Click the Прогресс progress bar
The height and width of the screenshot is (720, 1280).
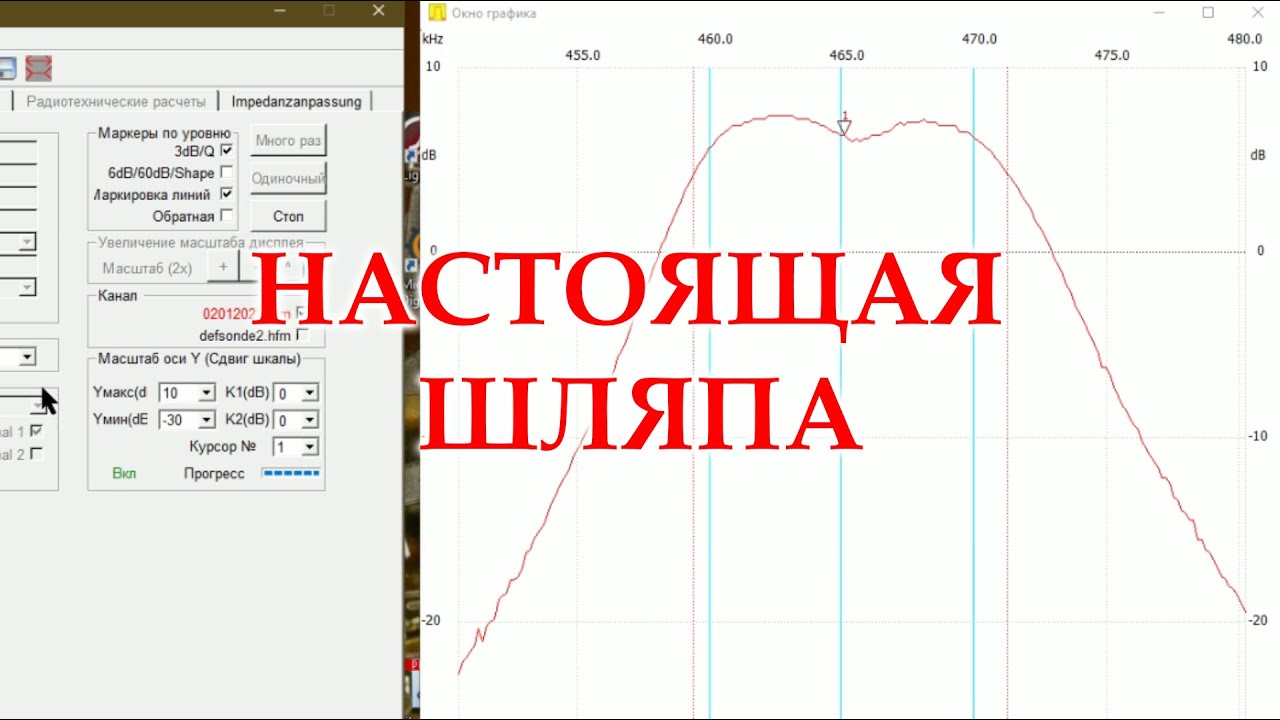pyautogui.click(x=291, y=473)
